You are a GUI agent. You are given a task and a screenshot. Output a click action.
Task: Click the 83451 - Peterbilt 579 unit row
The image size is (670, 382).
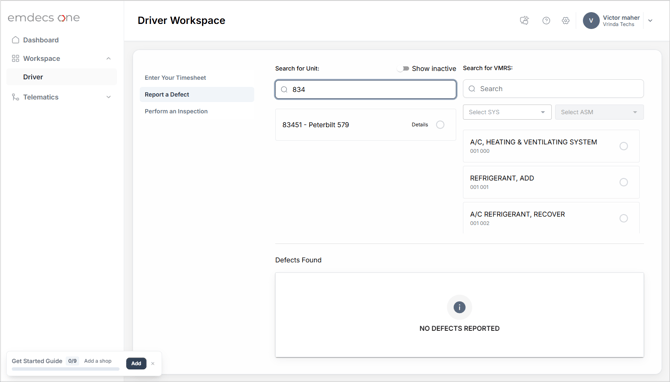[366, 124]
